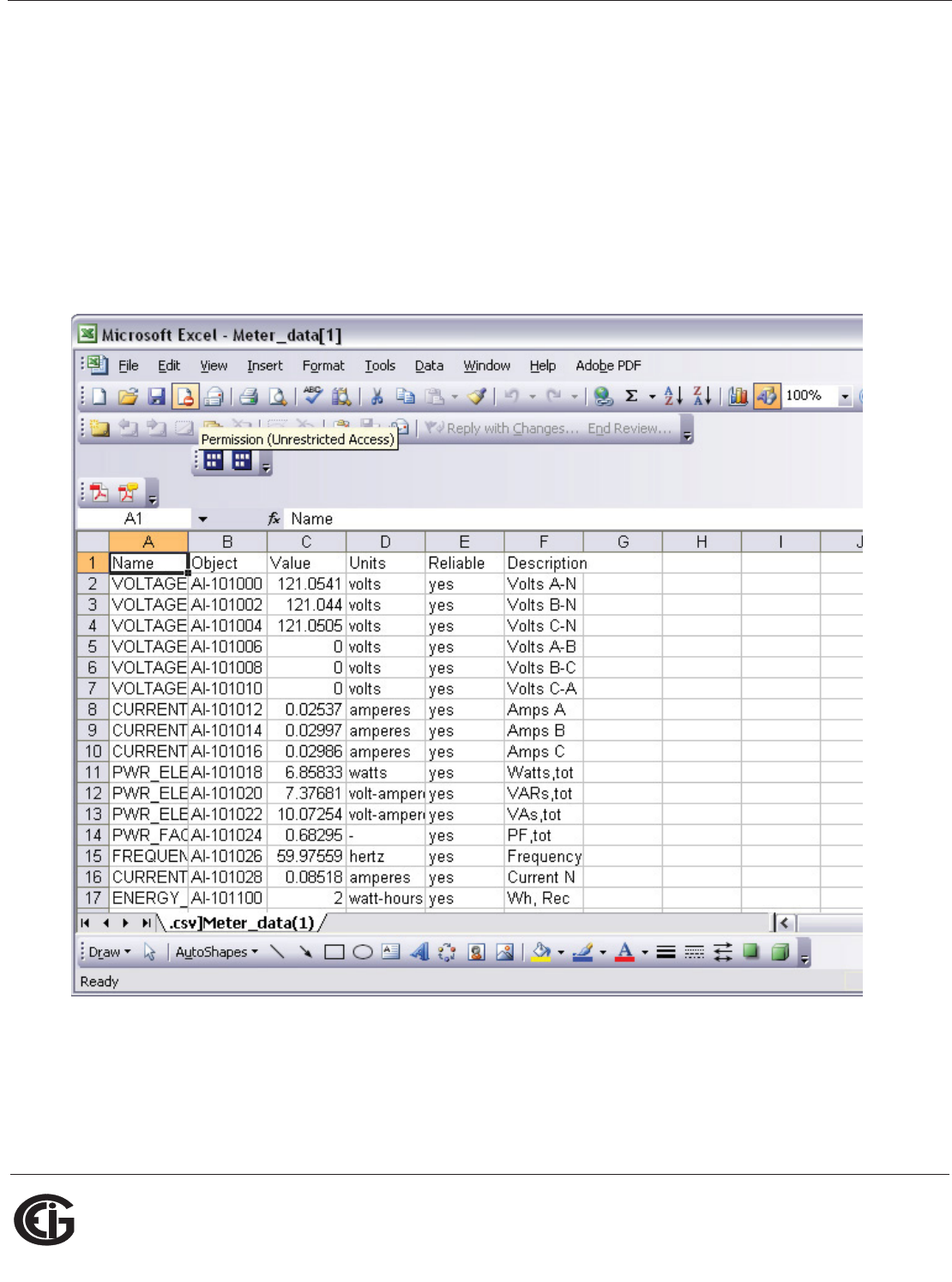Select the Frequency description cell
The width and height of the screenshot is (952, 1282).
click(544, 857)
